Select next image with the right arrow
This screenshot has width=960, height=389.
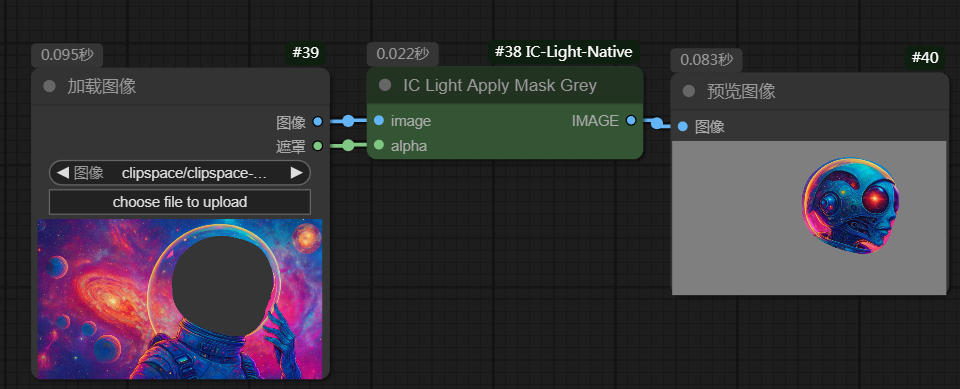coord(297,173)
